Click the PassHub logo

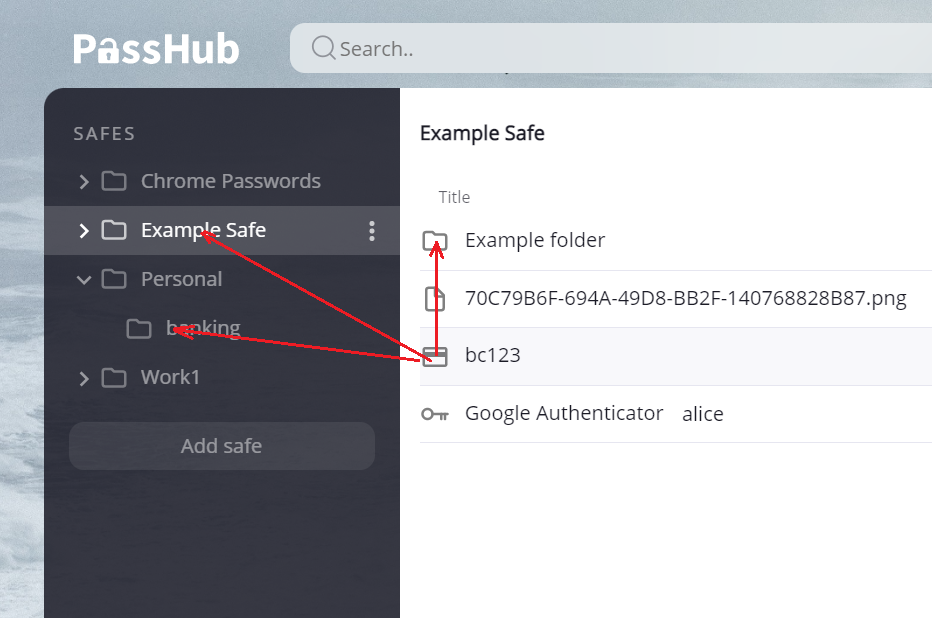[x=156, y=49]
